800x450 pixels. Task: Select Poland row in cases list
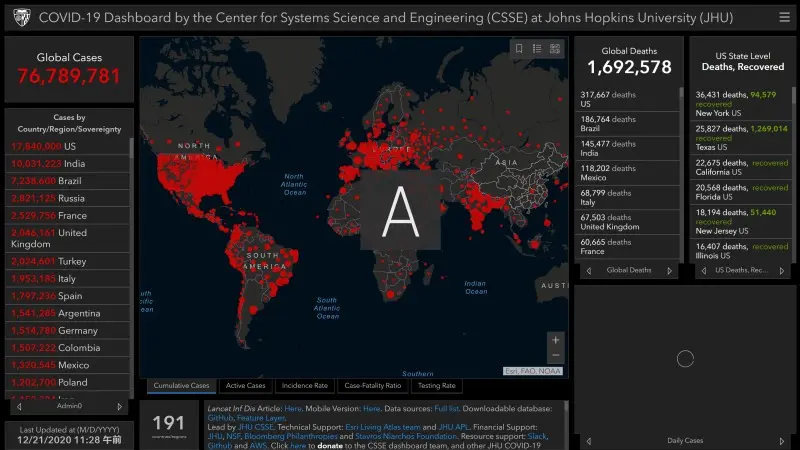coord(67,383)
